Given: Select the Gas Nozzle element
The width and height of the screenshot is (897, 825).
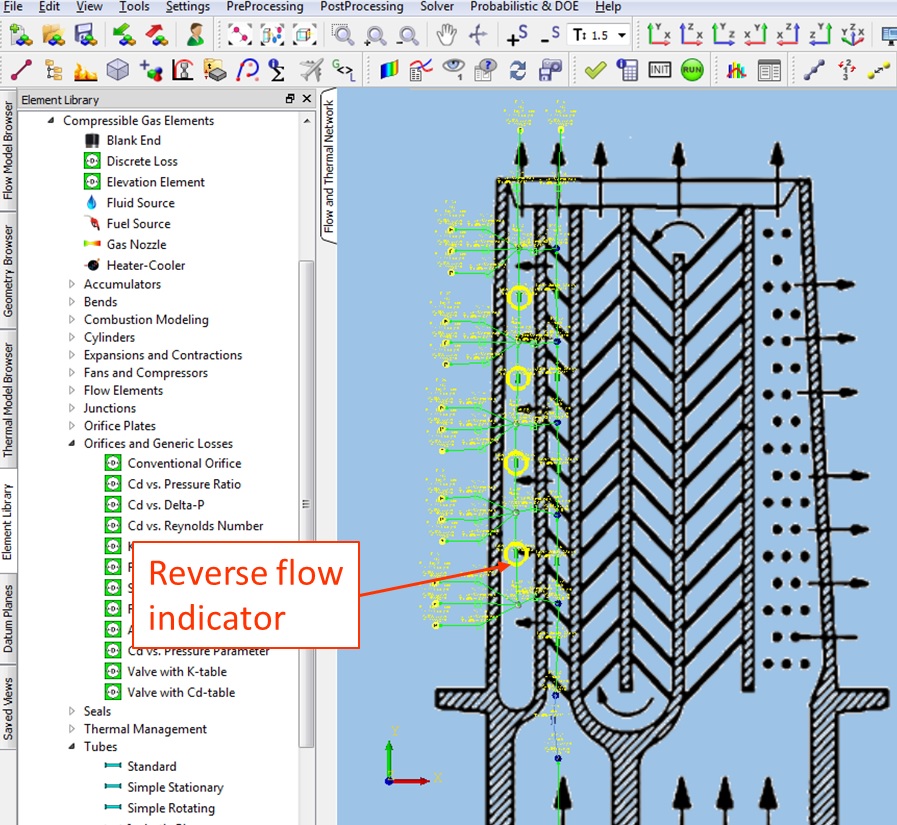Looking at the screenshot, I should [136, 245].
